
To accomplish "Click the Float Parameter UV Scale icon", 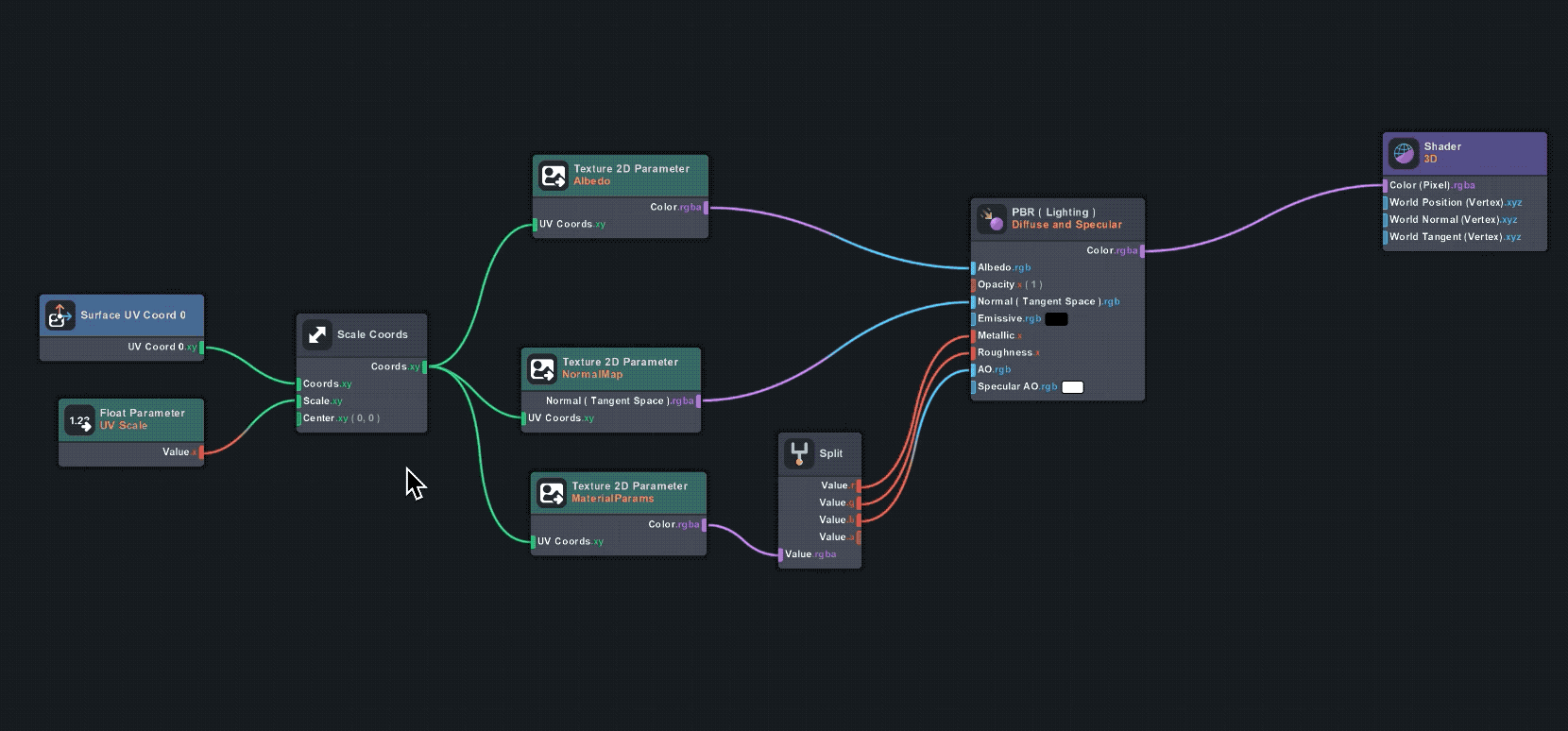I will [79, 420].
